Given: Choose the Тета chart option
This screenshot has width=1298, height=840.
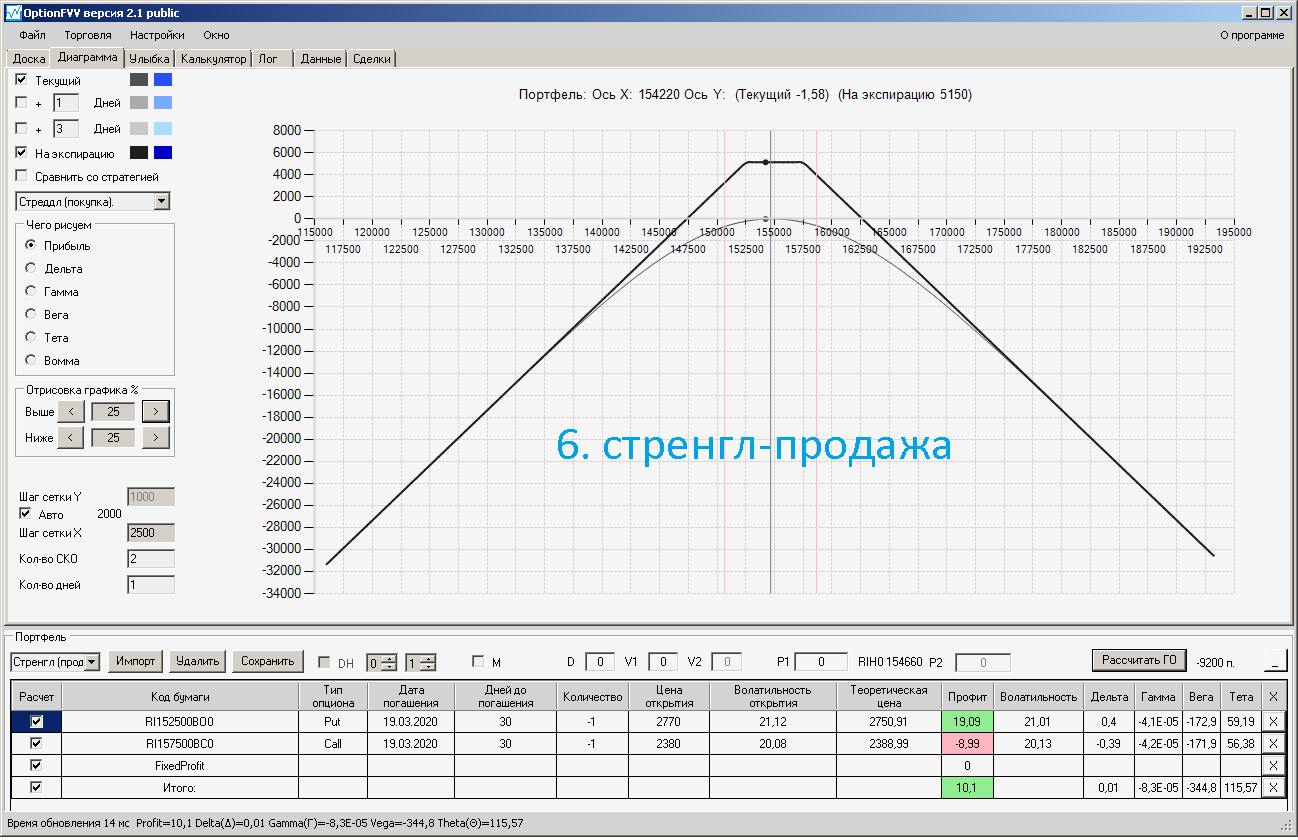Looking at the screenshot, I should click(31, 337).
